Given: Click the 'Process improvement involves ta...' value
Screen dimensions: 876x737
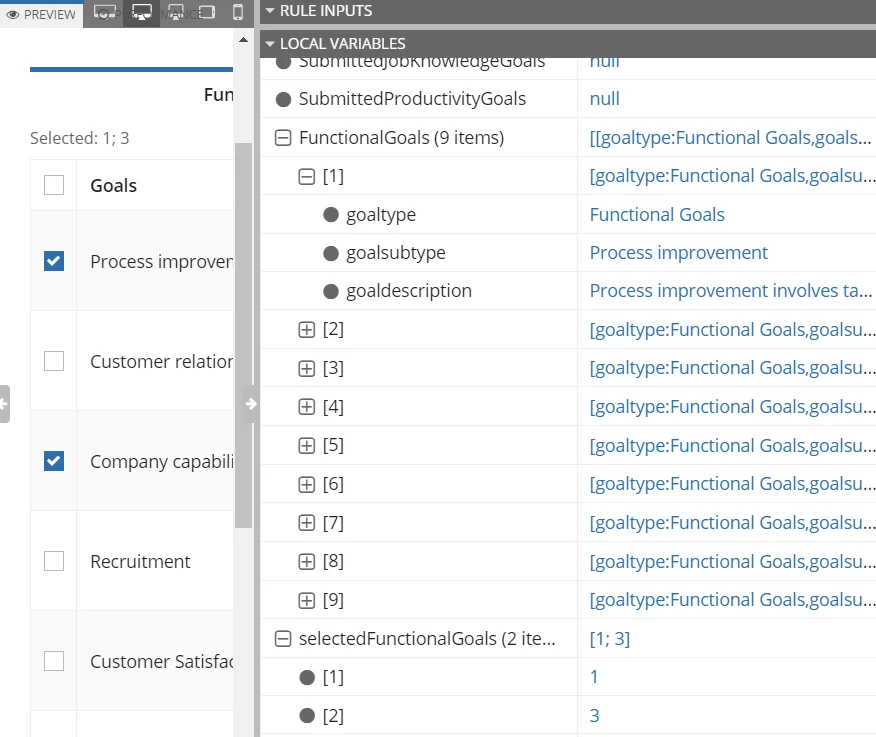Looking at the screenshot, I should [731, 291].
